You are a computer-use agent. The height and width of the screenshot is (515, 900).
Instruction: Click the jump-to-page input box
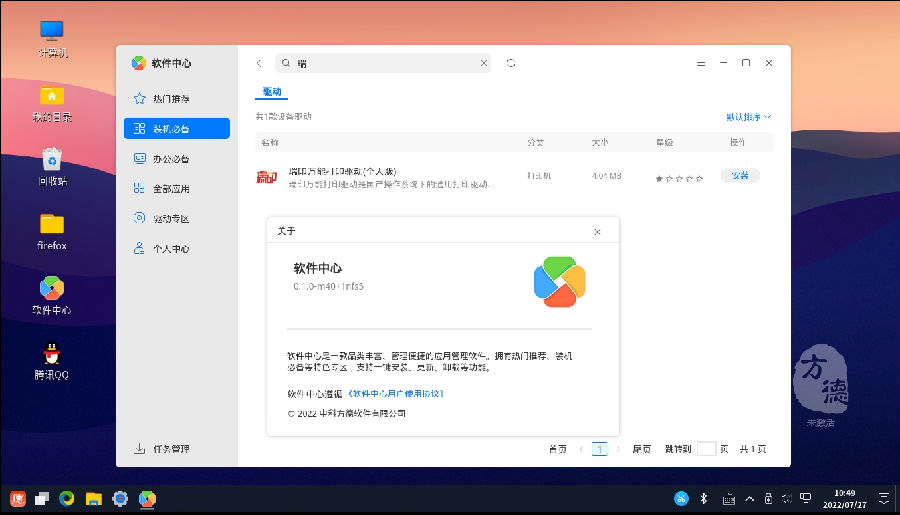pyautogui.click(x=707, y=449)
